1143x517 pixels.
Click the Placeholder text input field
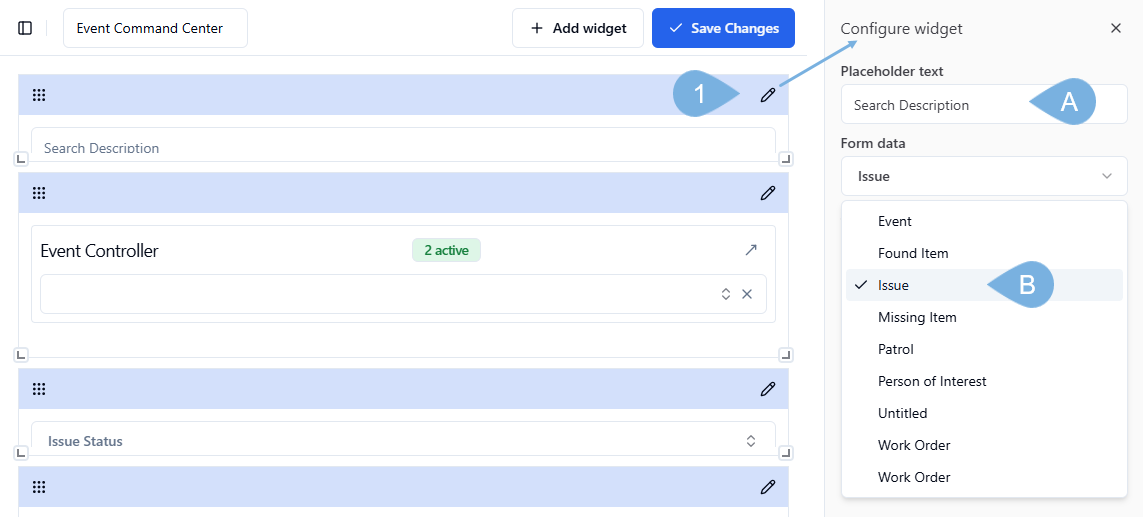click(984, 104)
